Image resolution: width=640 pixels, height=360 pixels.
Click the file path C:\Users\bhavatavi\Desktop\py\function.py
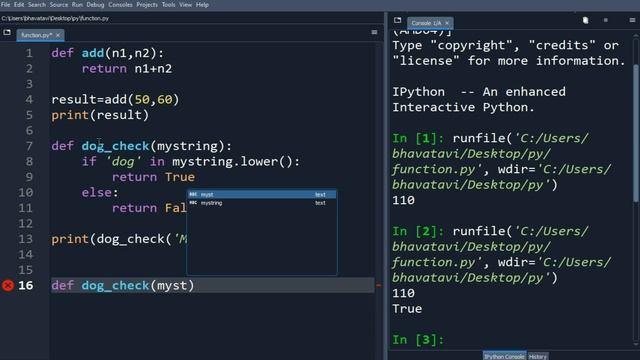(55, 18)
